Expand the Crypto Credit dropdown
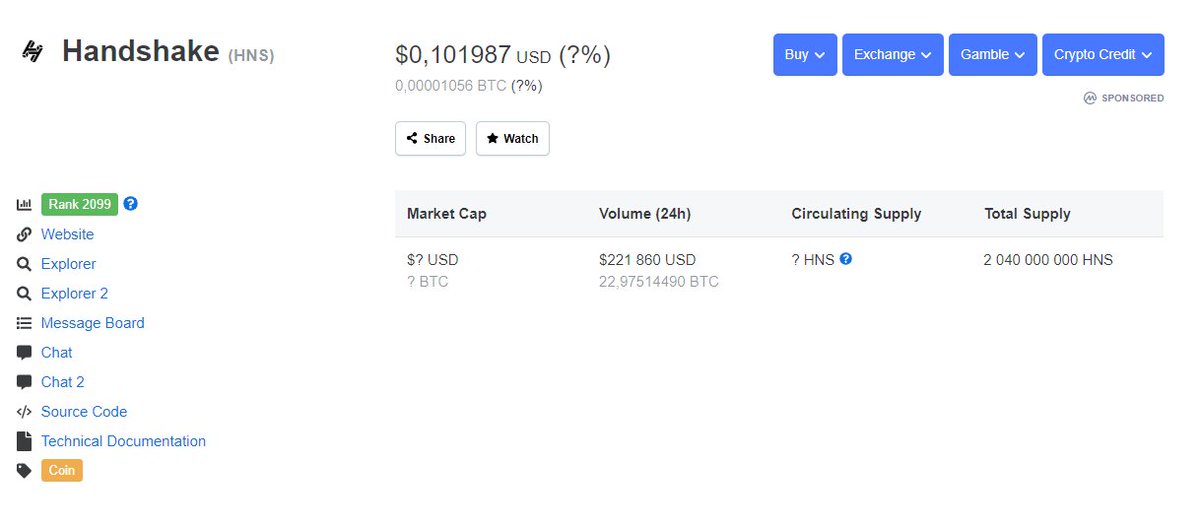 [1103, 54]
